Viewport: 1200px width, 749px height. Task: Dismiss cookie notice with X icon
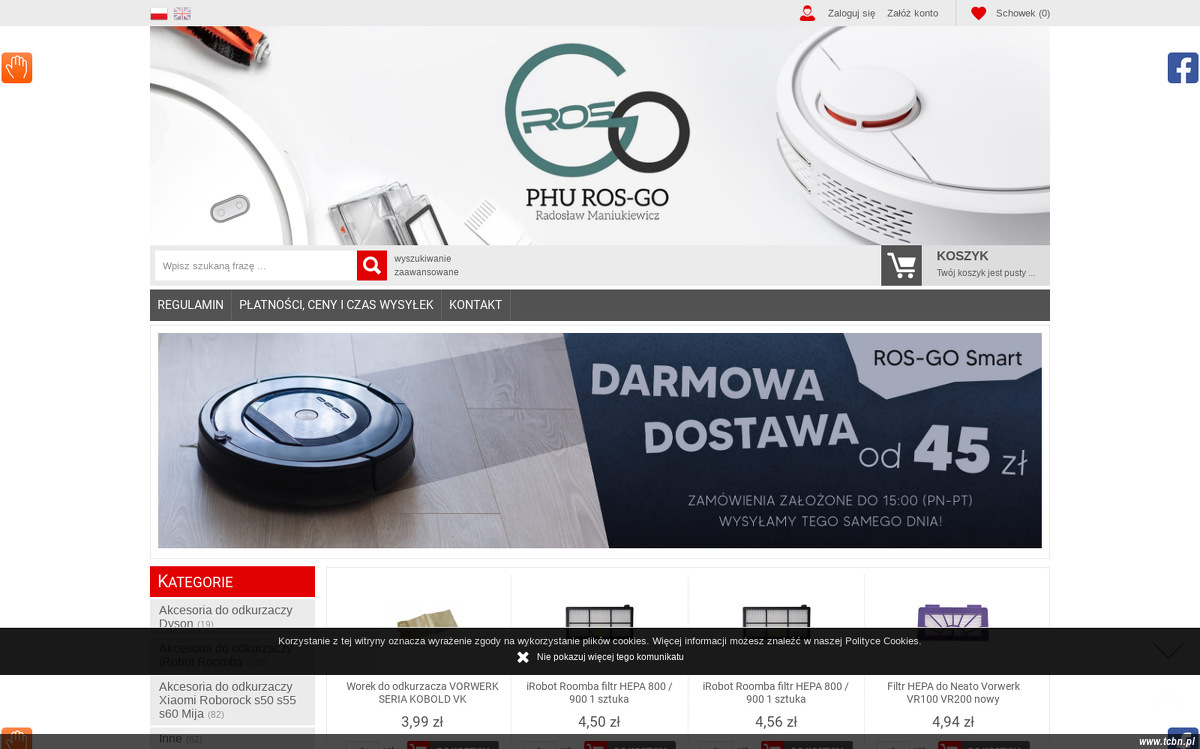(x=523, y=657)
